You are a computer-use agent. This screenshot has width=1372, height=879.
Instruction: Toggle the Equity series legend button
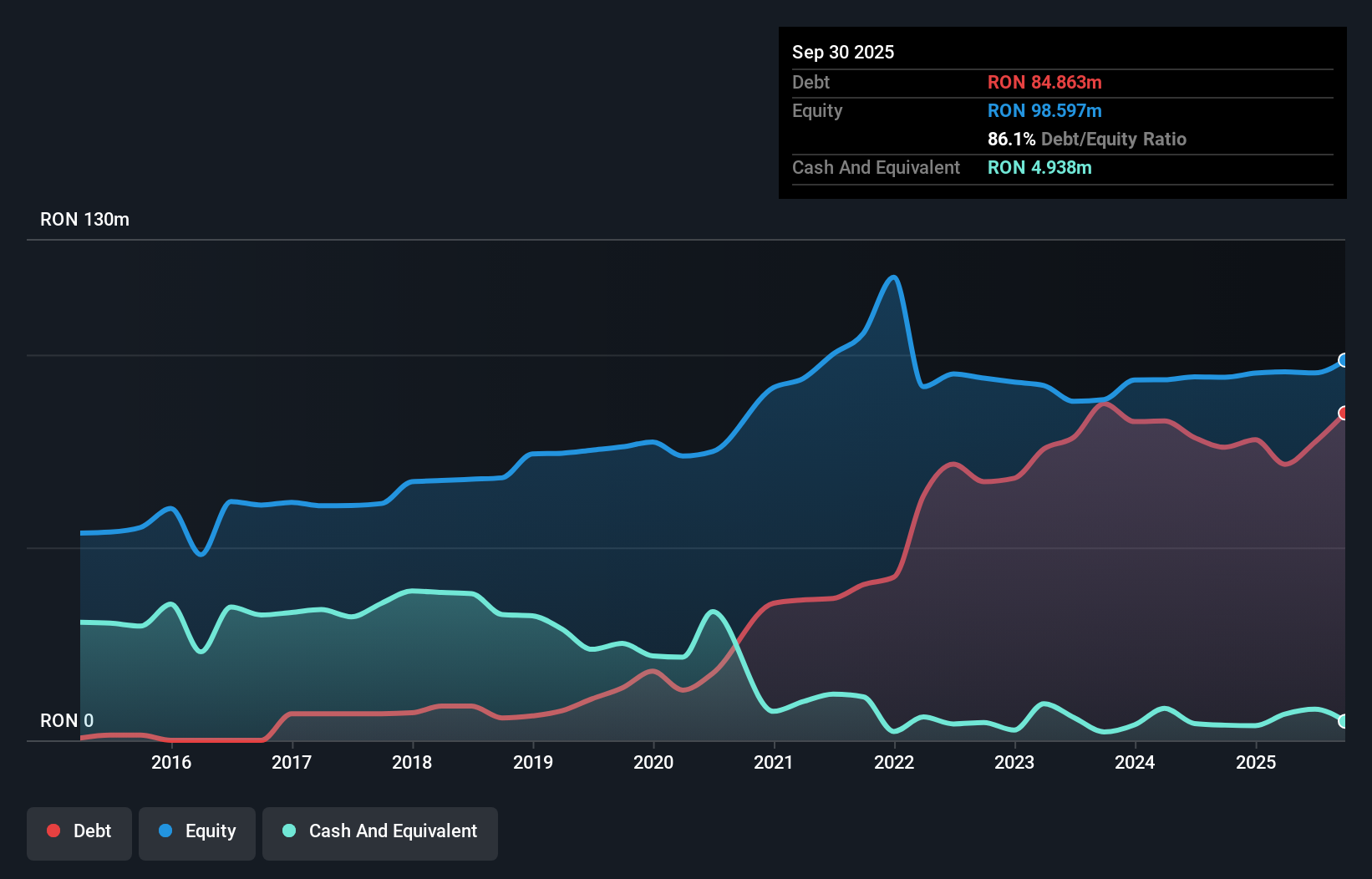(x=197, y=833)
